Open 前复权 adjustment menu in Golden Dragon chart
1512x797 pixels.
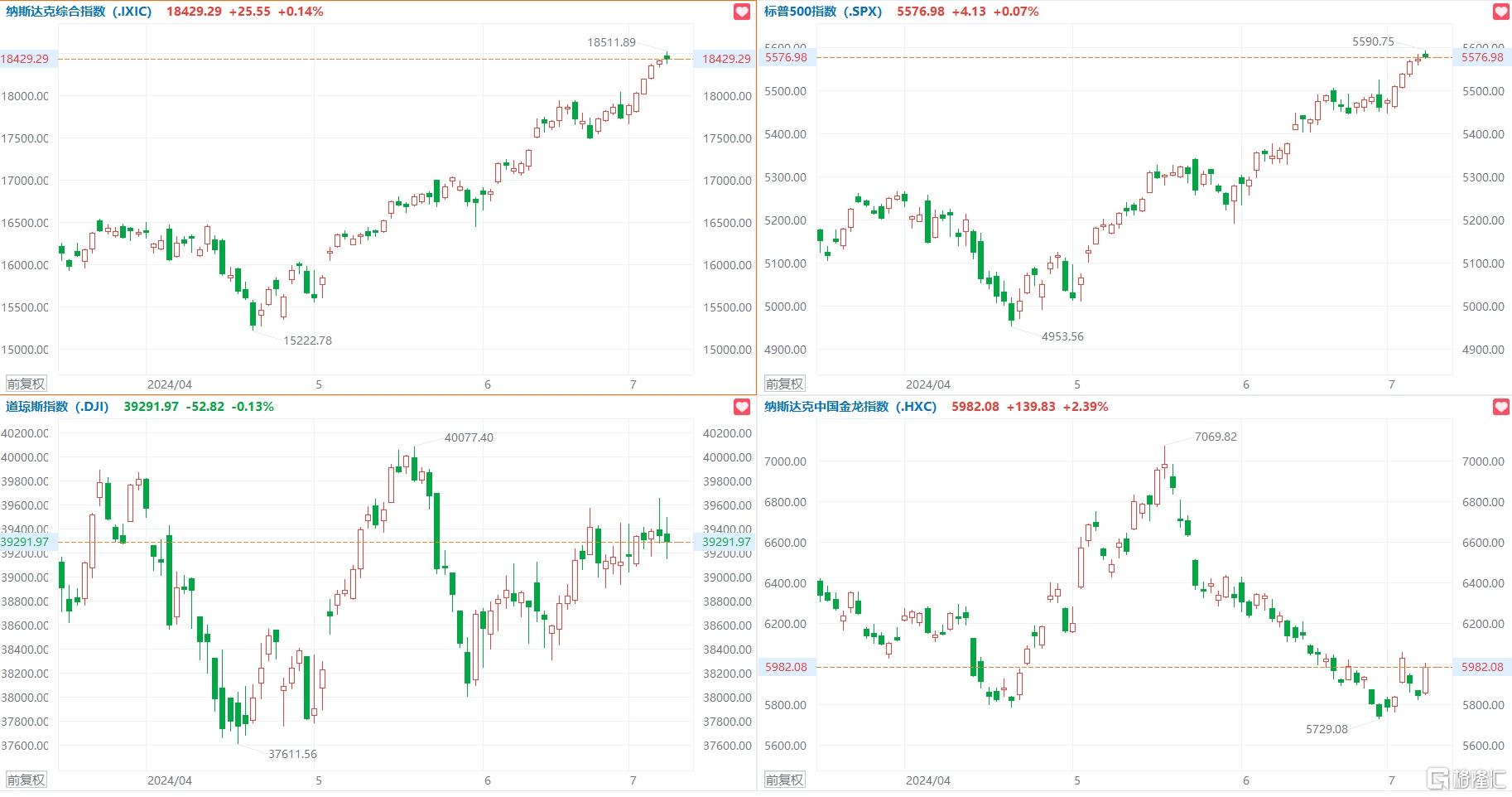click(x=784, y=780)
